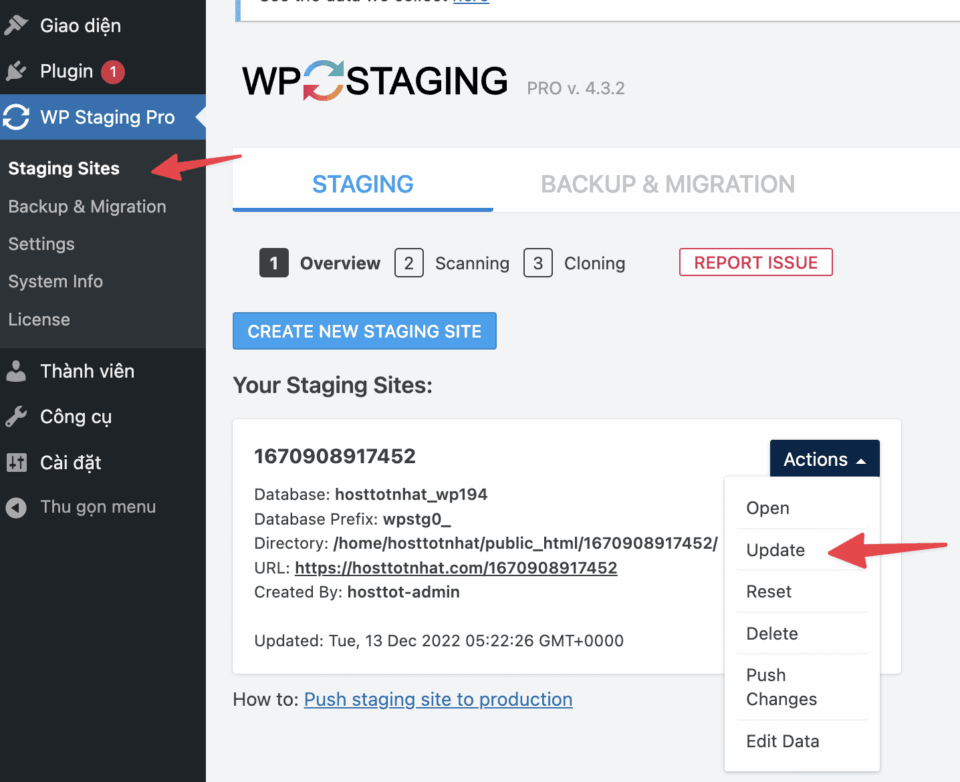Screen dimensions: 960x782
Task: Open Staging Sites submenu item
Action: 64,168
